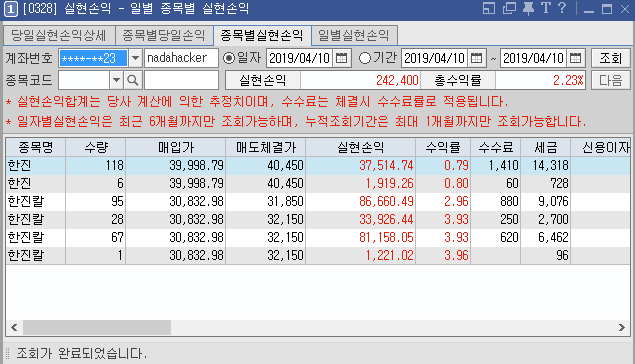Open the account number dropdown arrow
This screenshot has width=635, height=364.
coord(135,58)
